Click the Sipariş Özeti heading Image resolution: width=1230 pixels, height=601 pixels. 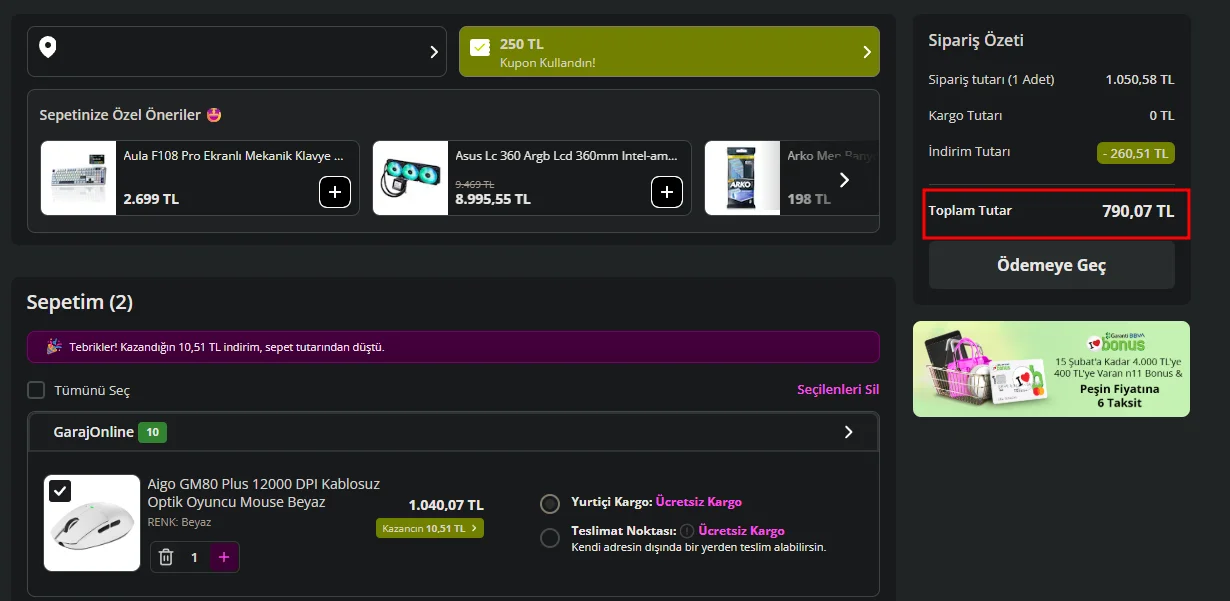click(x=976, y=41)
